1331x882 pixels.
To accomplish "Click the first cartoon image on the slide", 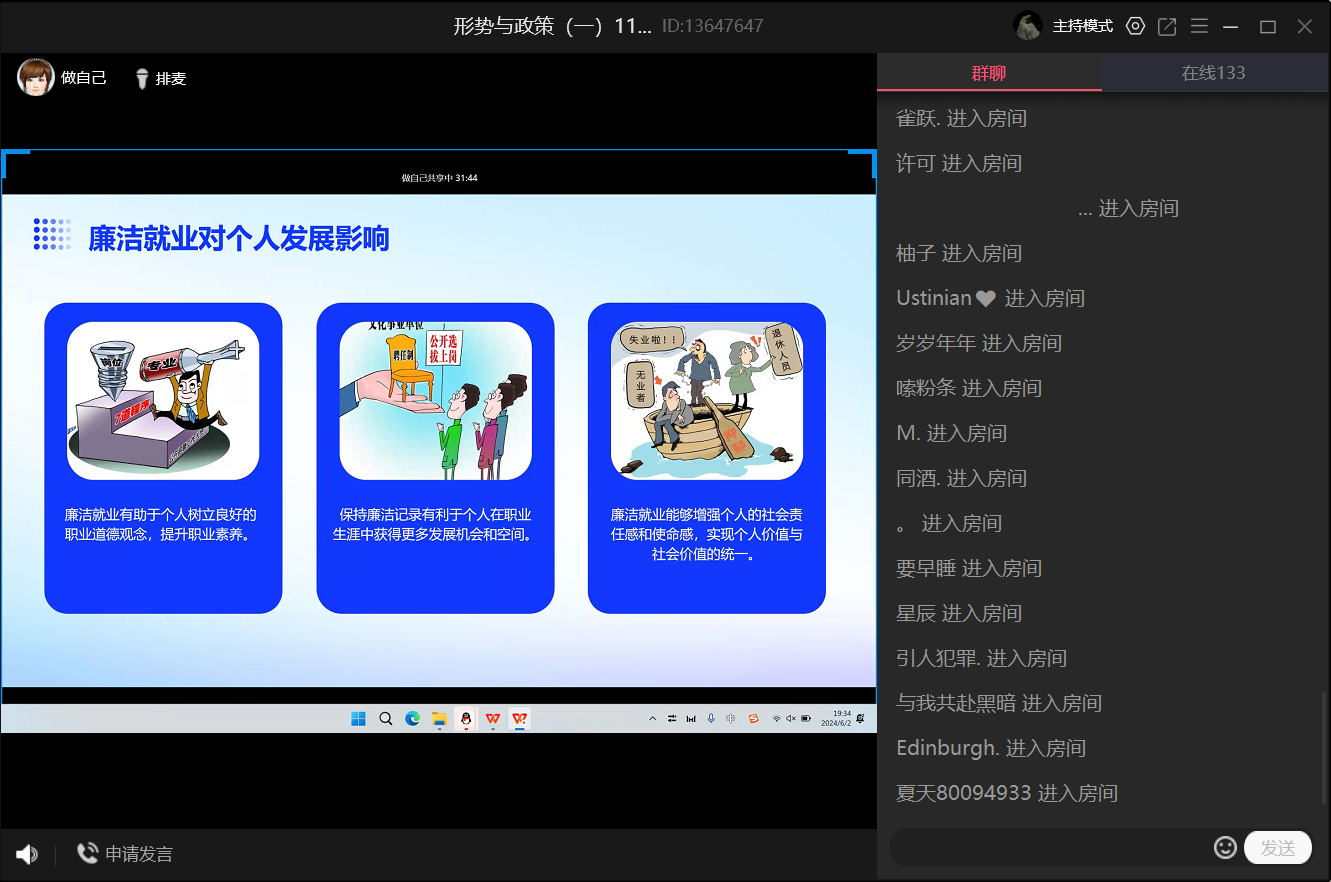I will (x=163, y=400).
